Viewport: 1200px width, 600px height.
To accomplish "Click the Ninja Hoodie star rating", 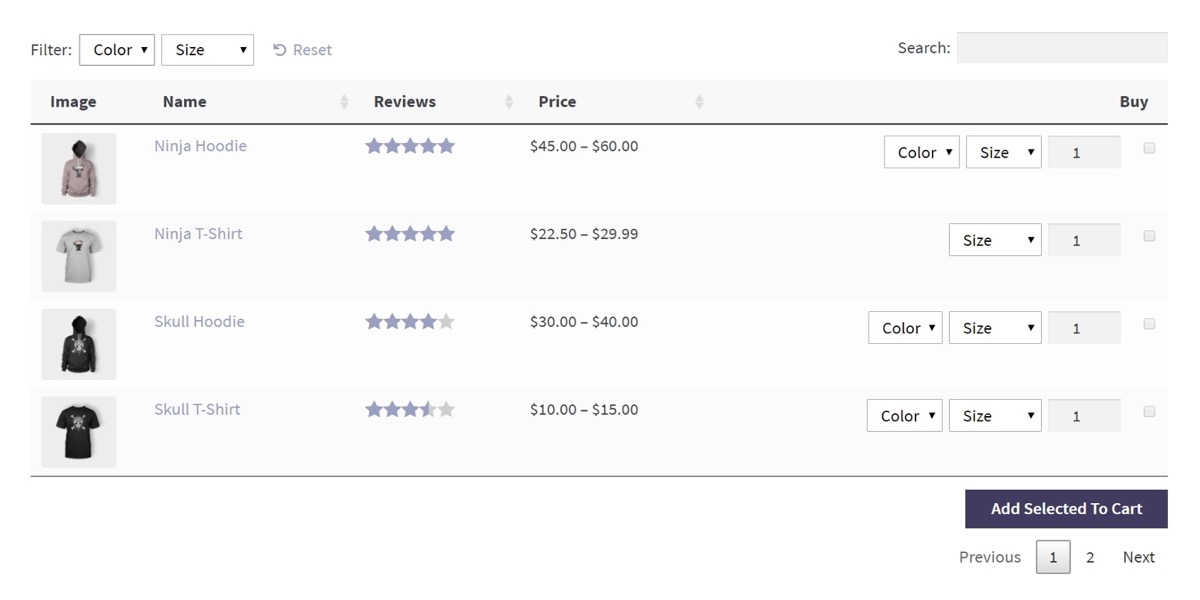I will point(410,146).
